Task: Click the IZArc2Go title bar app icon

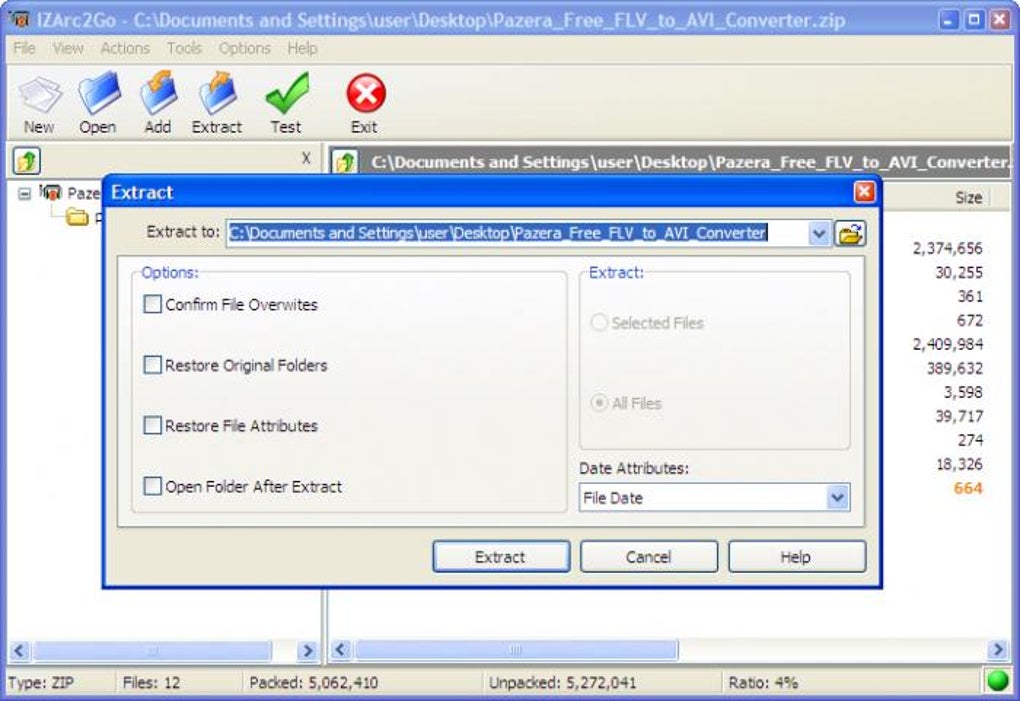Action: [21, 20]
